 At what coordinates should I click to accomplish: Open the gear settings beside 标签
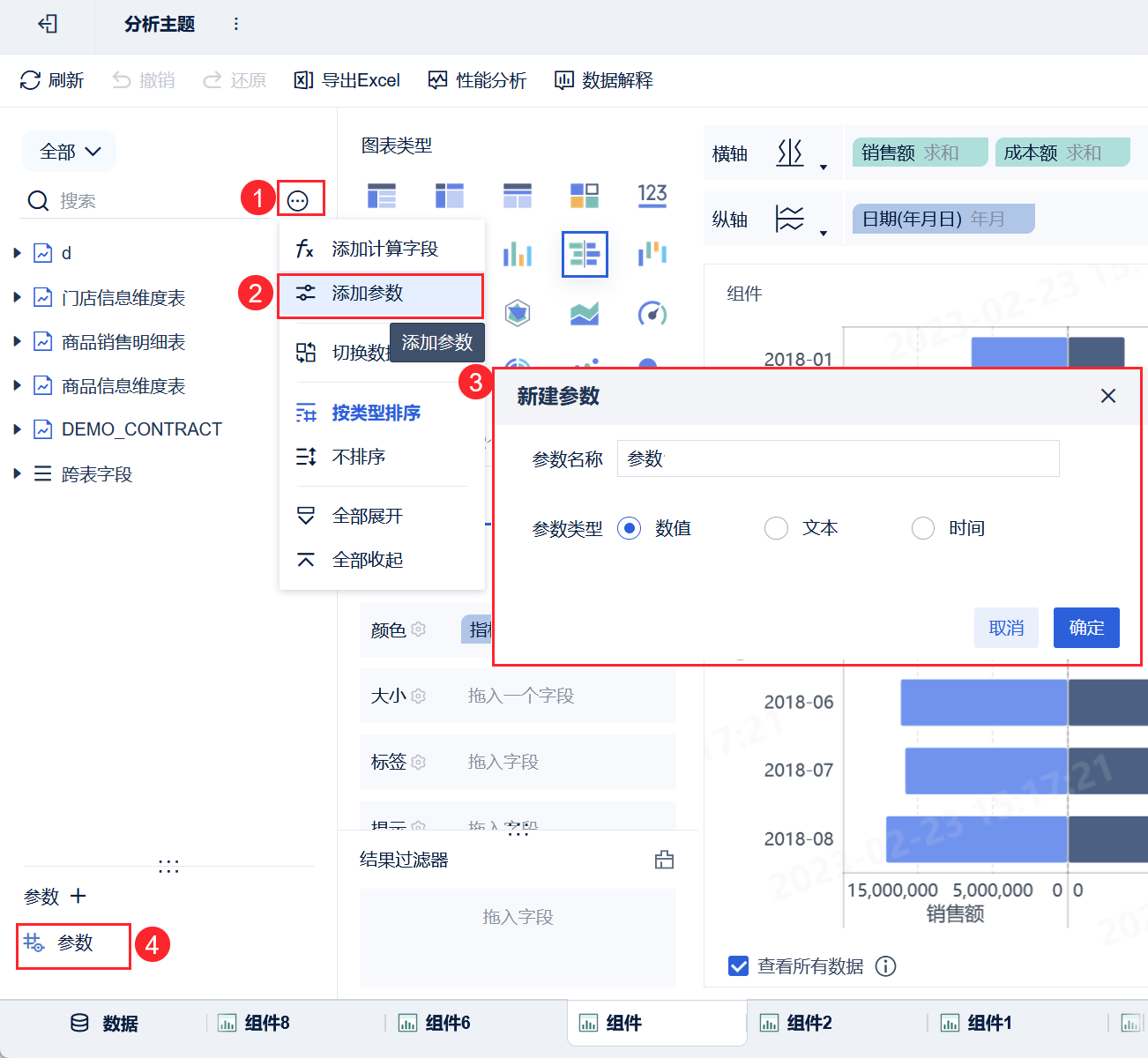pos(419,762)
